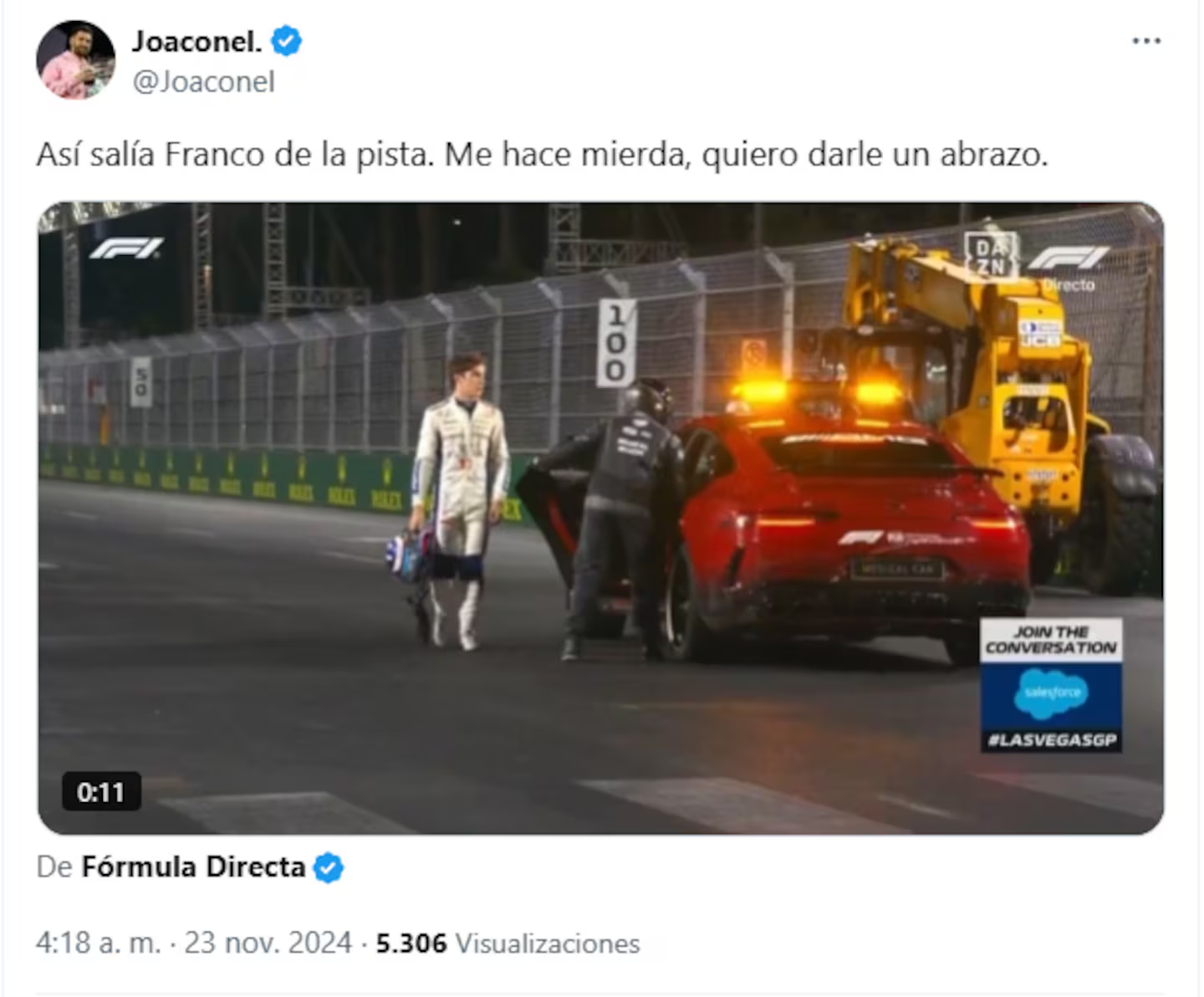Click the 0:11 video duration badge
Screen dimensions: 1204x997
click(x=101, y=791)
